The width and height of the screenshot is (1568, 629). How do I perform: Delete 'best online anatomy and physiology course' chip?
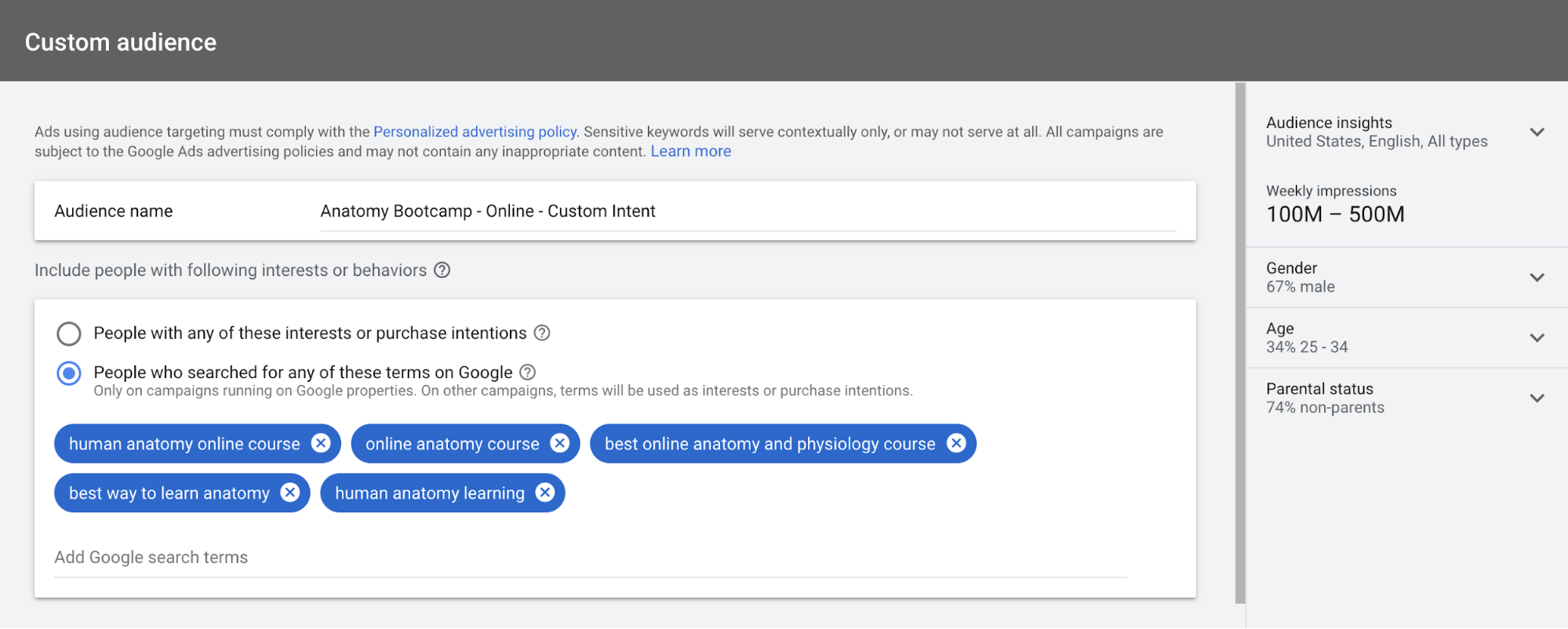[x=956, y=443]
